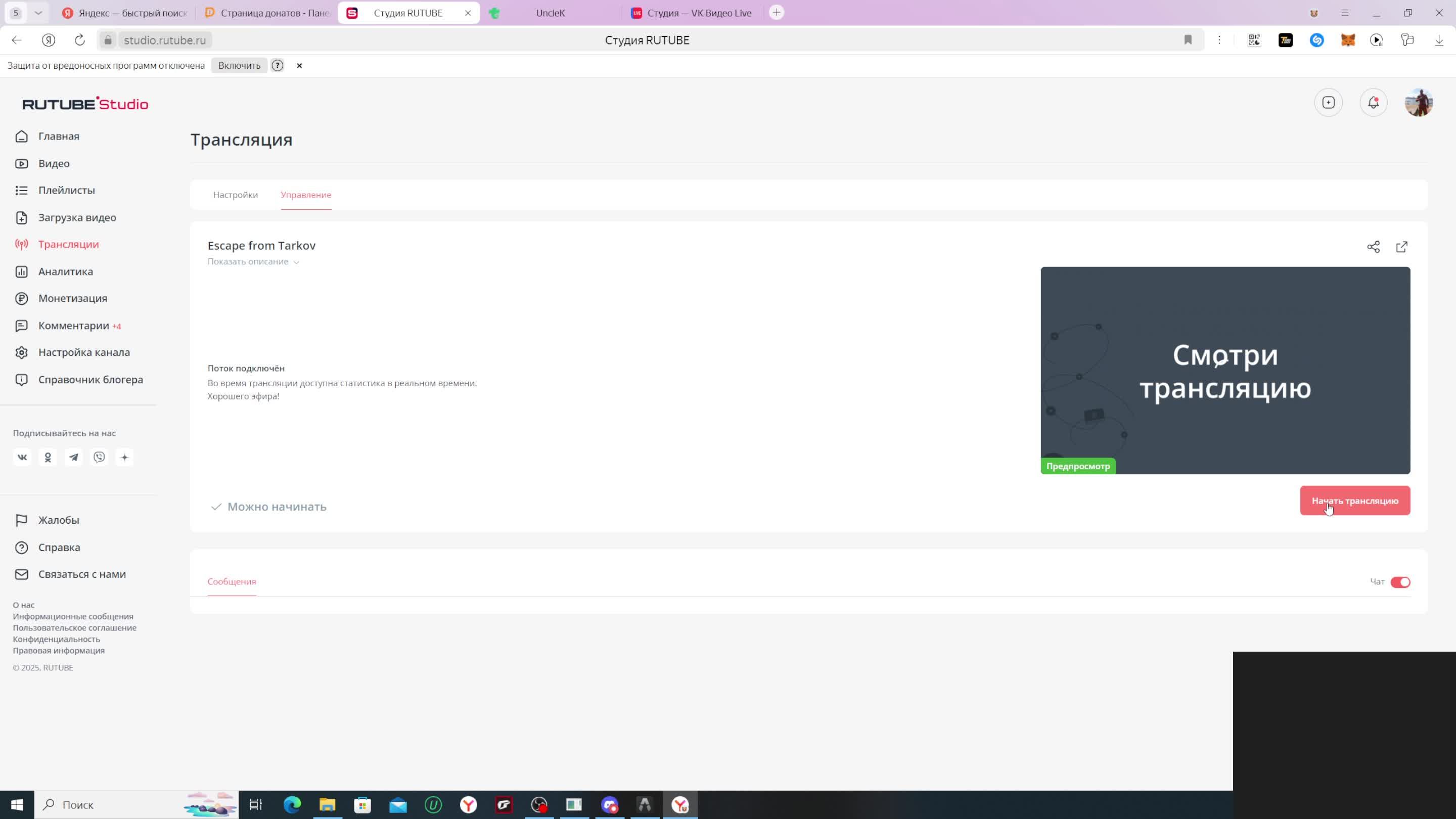
Task: Open Аналитика in the sidebar
Action: pyautogui.click(x=66, y=271)
